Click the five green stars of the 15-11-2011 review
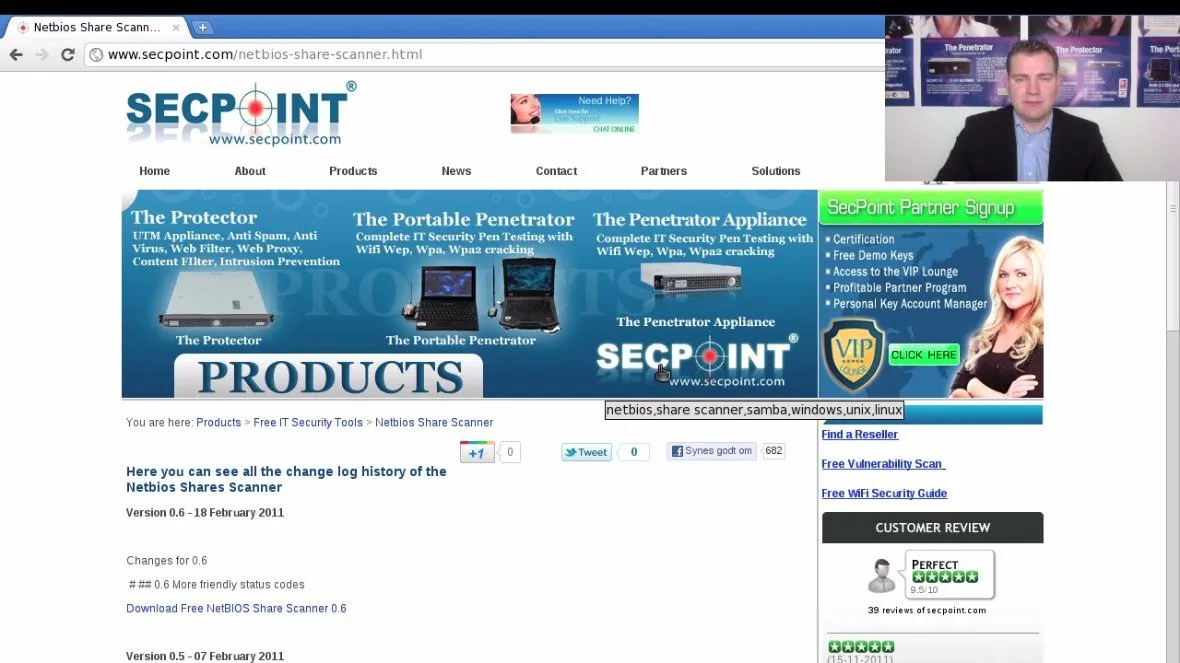 point(861,646)
